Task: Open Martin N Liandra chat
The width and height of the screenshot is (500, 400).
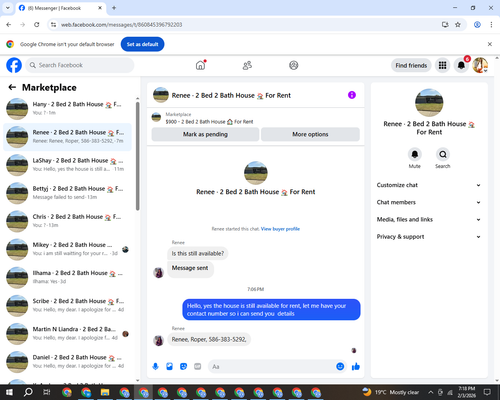Action: click(67, 333)
